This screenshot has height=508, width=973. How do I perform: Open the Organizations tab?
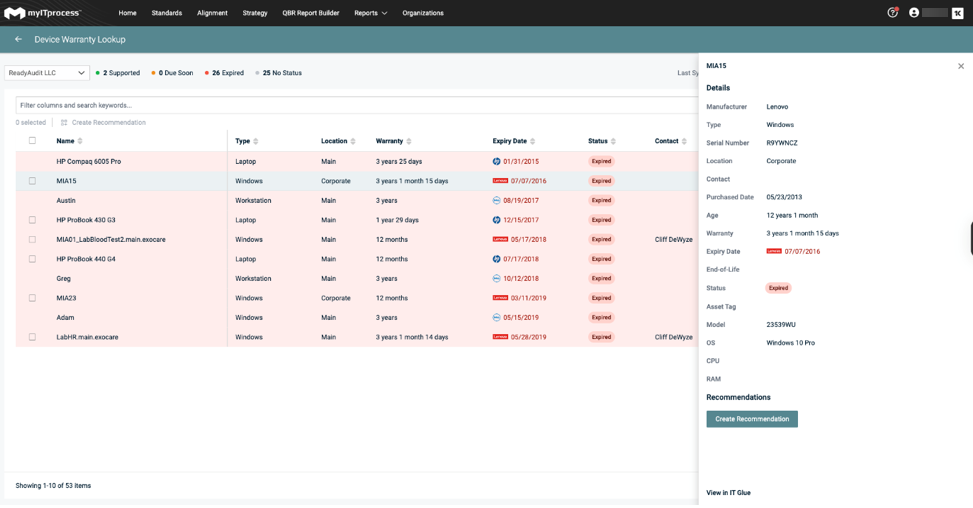tap(423, 13)
